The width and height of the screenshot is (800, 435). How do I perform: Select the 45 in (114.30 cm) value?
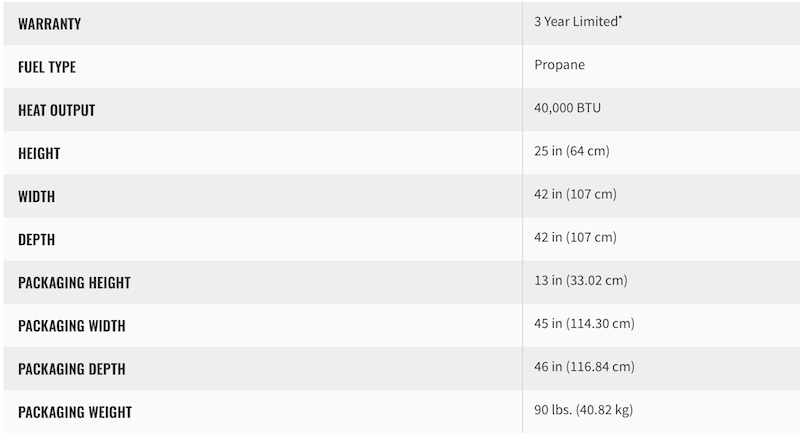click(585, 323)
